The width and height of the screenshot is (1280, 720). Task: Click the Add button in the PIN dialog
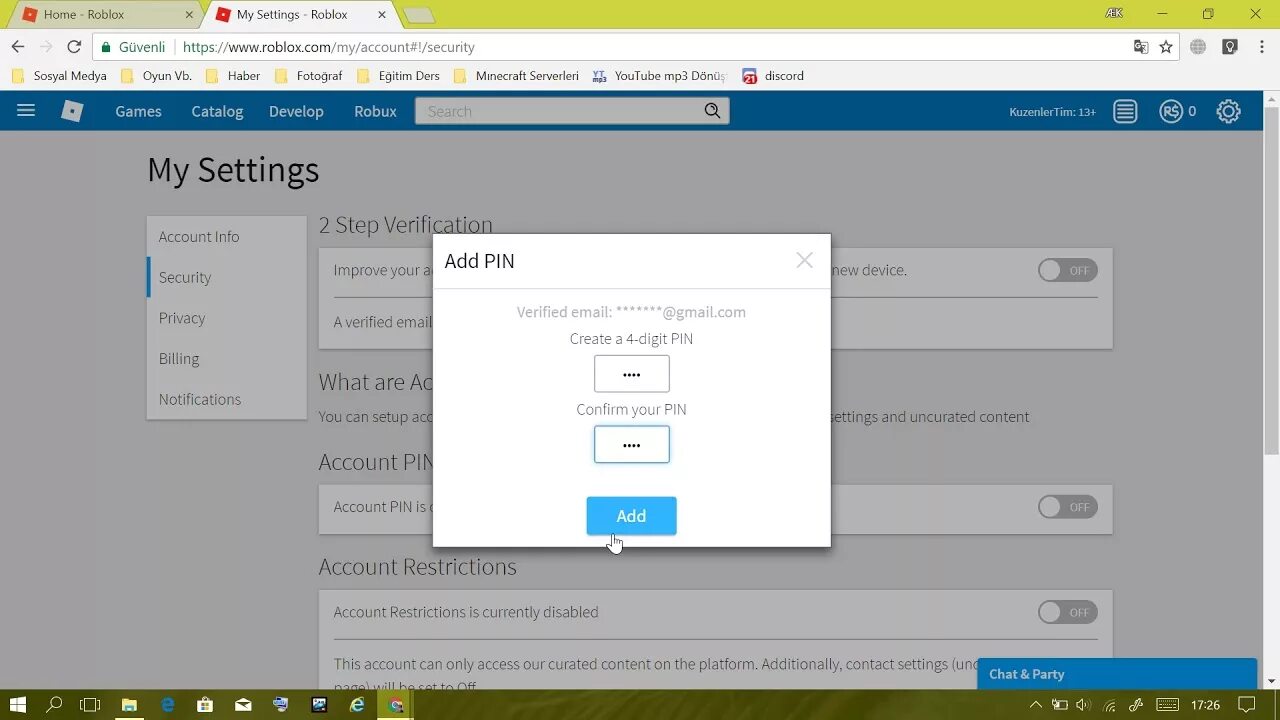coord(631,516)
